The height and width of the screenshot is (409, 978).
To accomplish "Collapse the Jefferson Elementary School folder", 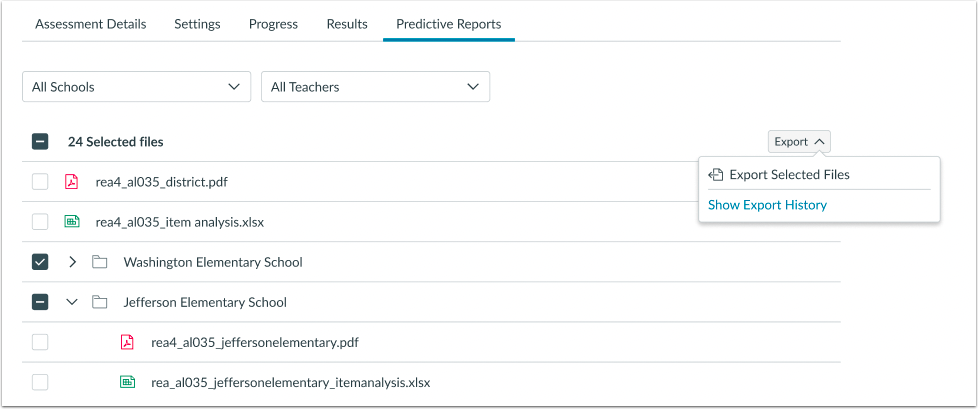I will point(72,302).
